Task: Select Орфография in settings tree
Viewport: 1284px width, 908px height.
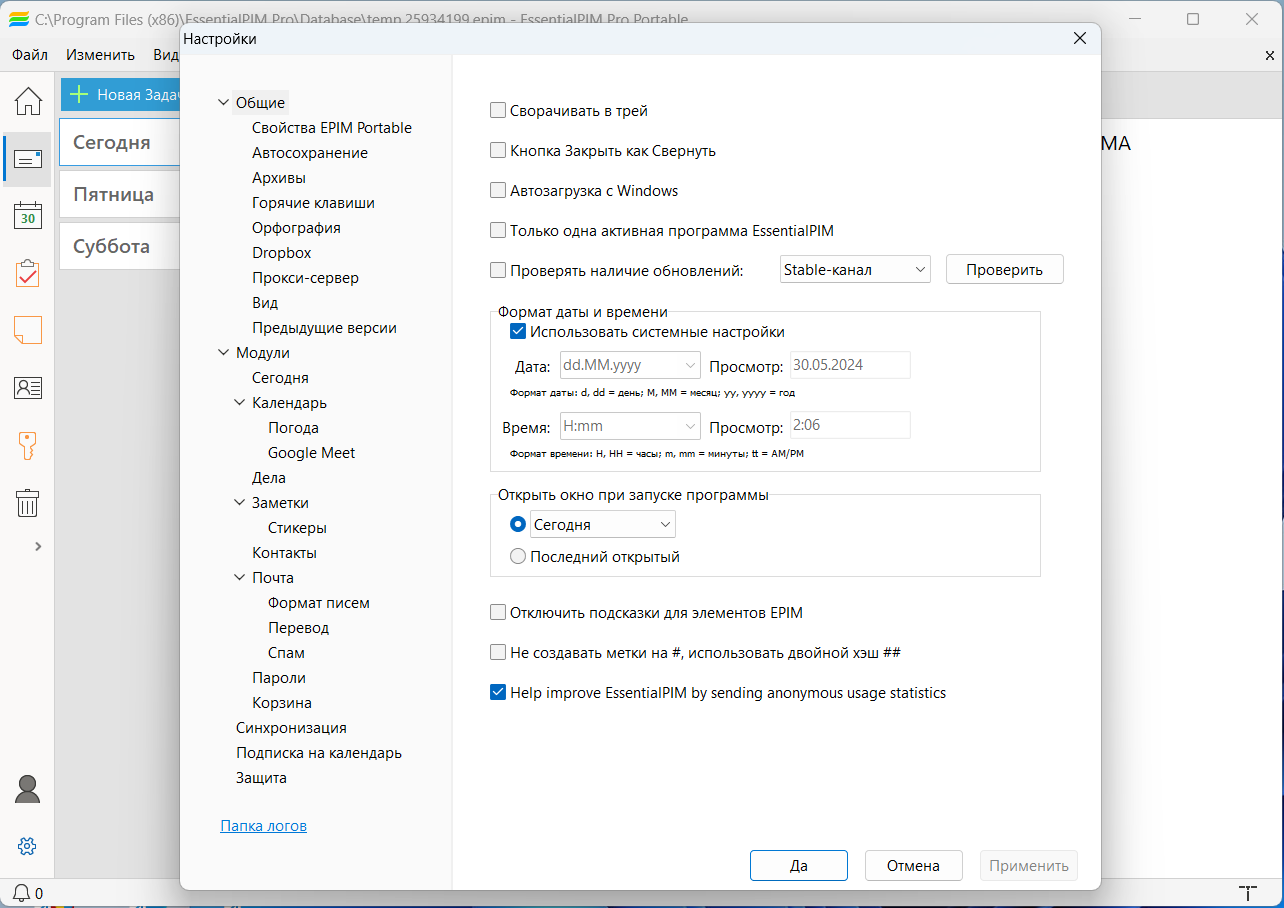Action: click(296, 227)
